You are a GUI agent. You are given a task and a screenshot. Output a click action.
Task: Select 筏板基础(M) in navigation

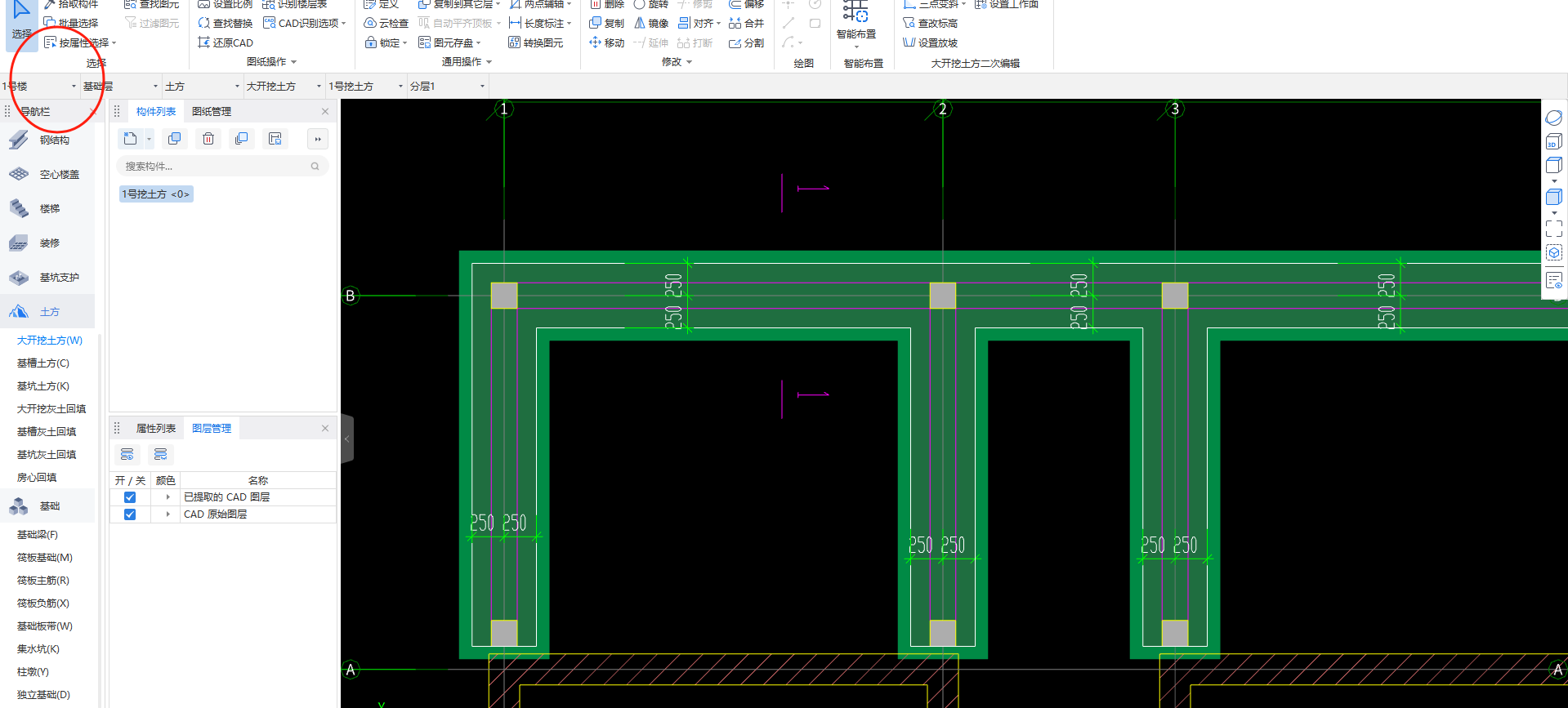click(x=45, y=558)
